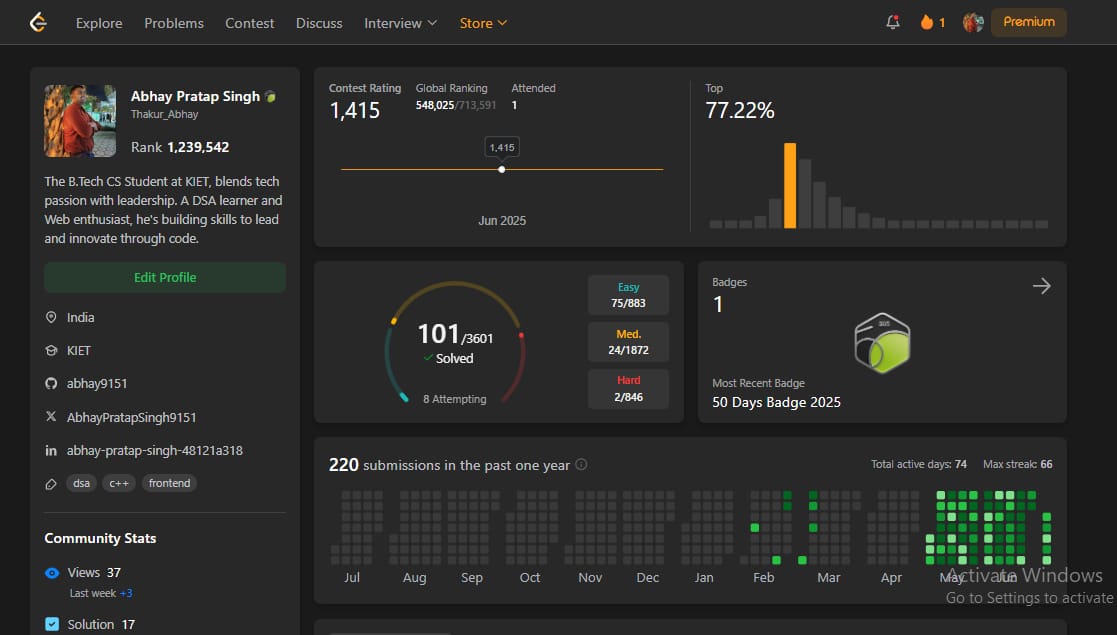This screenshot has height=635, width=1117.
Task: Open the Explore menu item
Action: [x=99, y=23]
